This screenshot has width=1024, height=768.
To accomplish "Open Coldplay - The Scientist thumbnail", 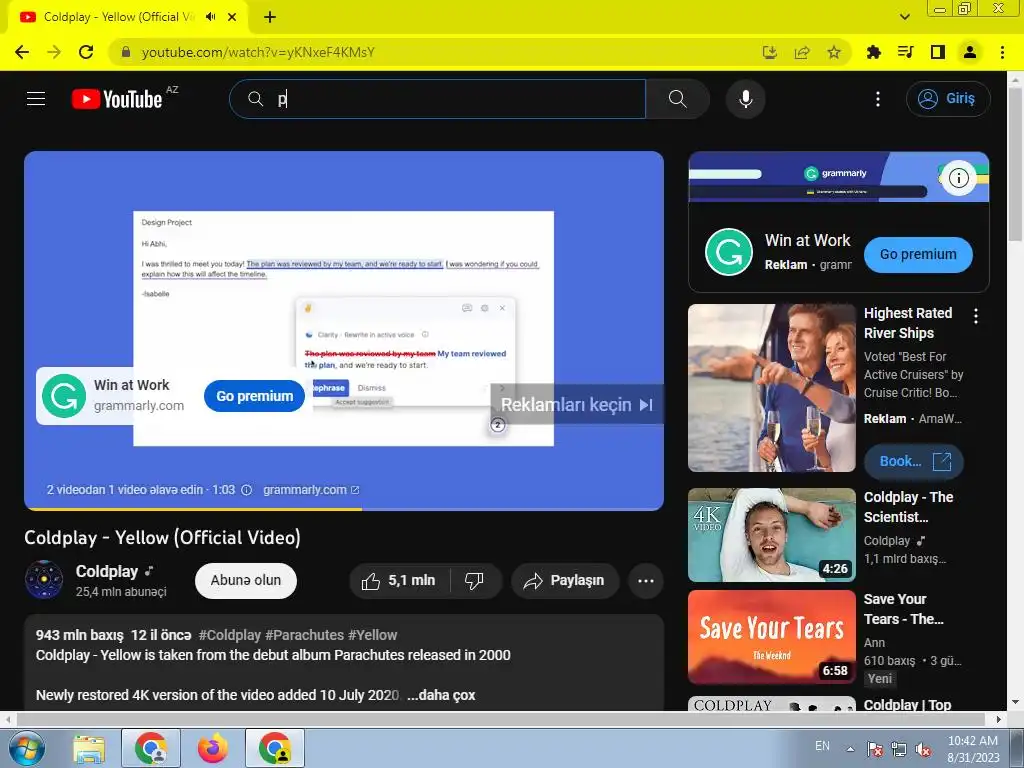I will click(x=772, y=535).
